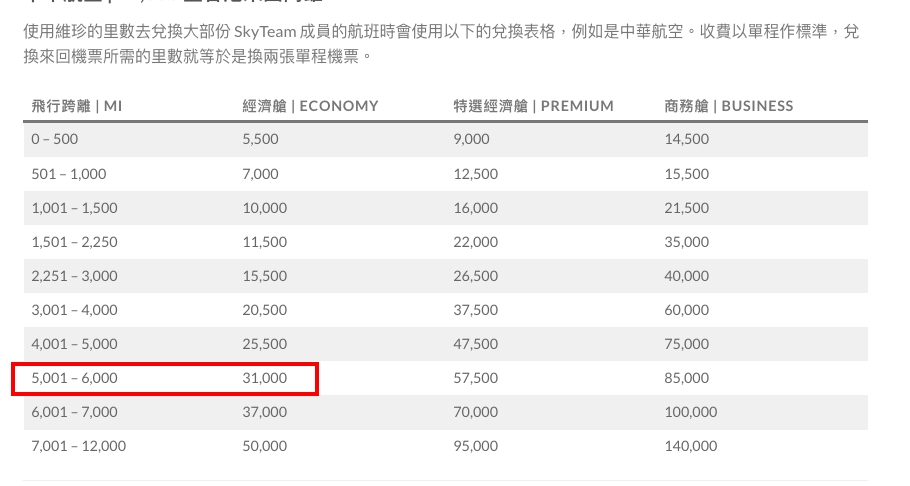910x486 pixels.
Task: Click the 特選經濟艙 | PREMIUM column header
Action: tap(533, 106)
